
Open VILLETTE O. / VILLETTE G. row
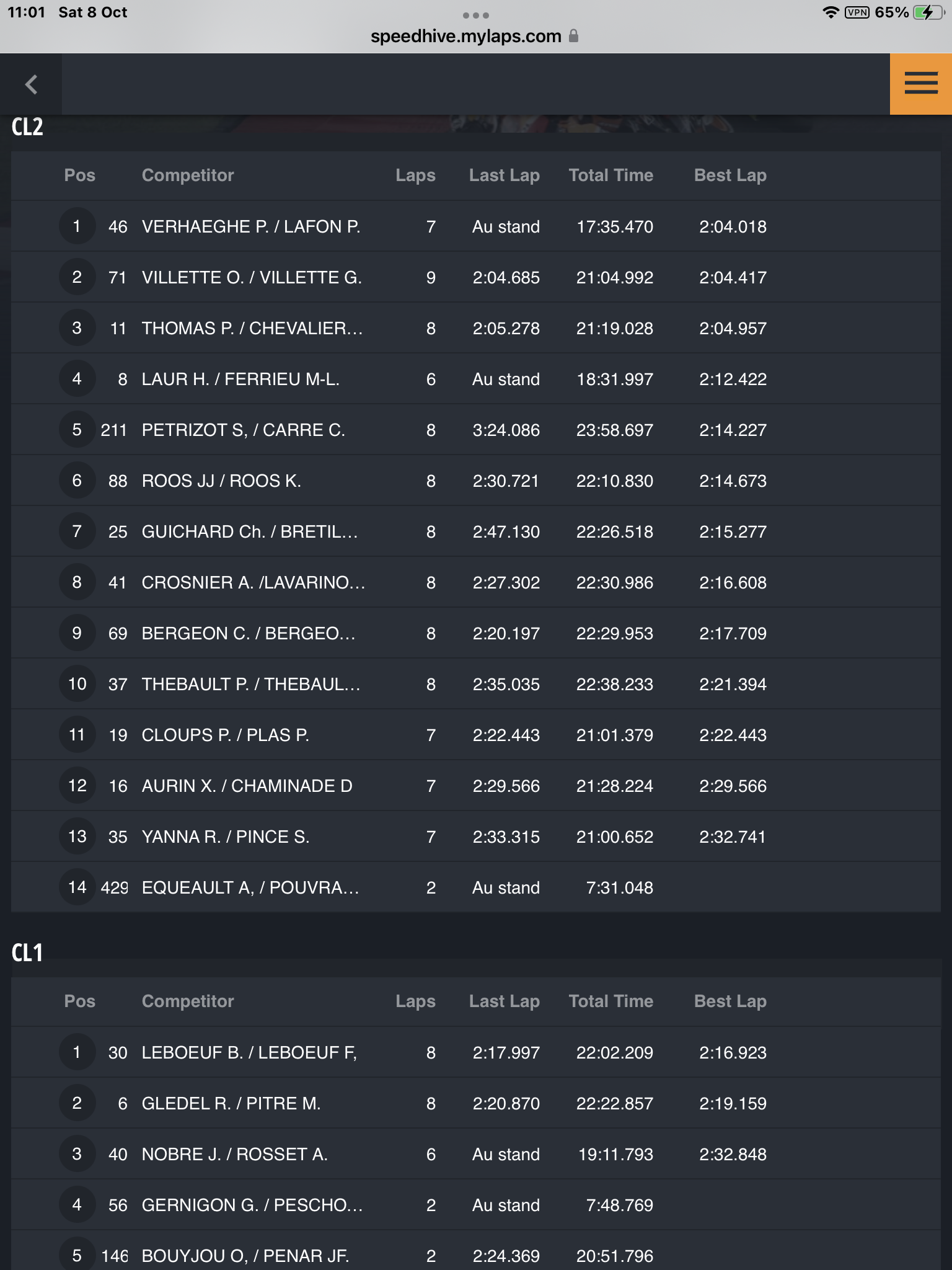coord(476,277)
